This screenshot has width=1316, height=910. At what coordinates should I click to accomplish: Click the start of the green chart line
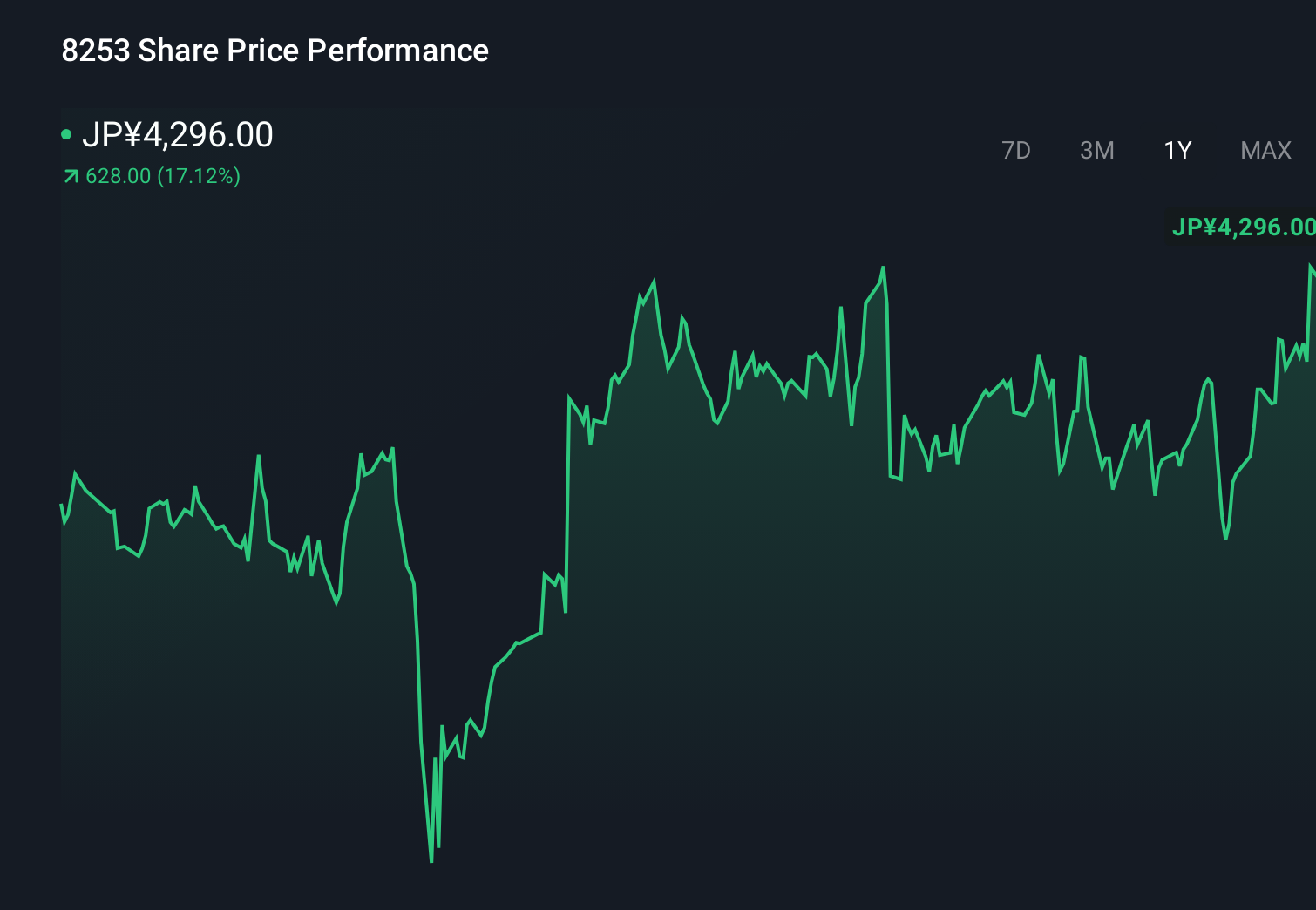pos(59,506)
